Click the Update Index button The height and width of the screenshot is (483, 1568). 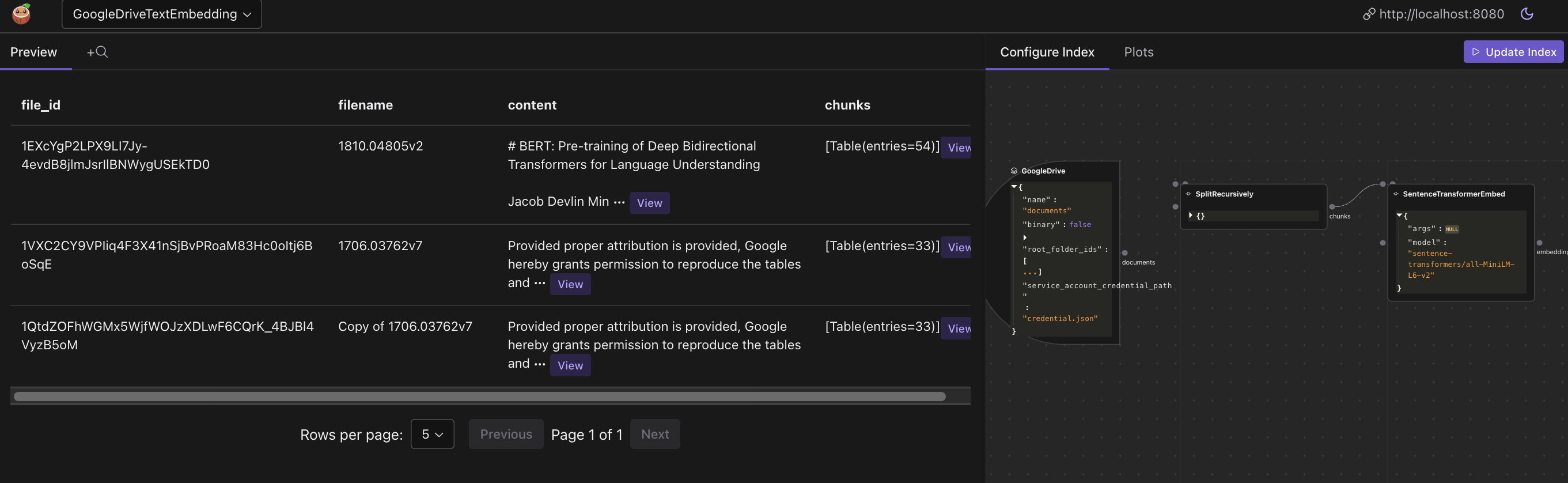(x=1513, y=52)
